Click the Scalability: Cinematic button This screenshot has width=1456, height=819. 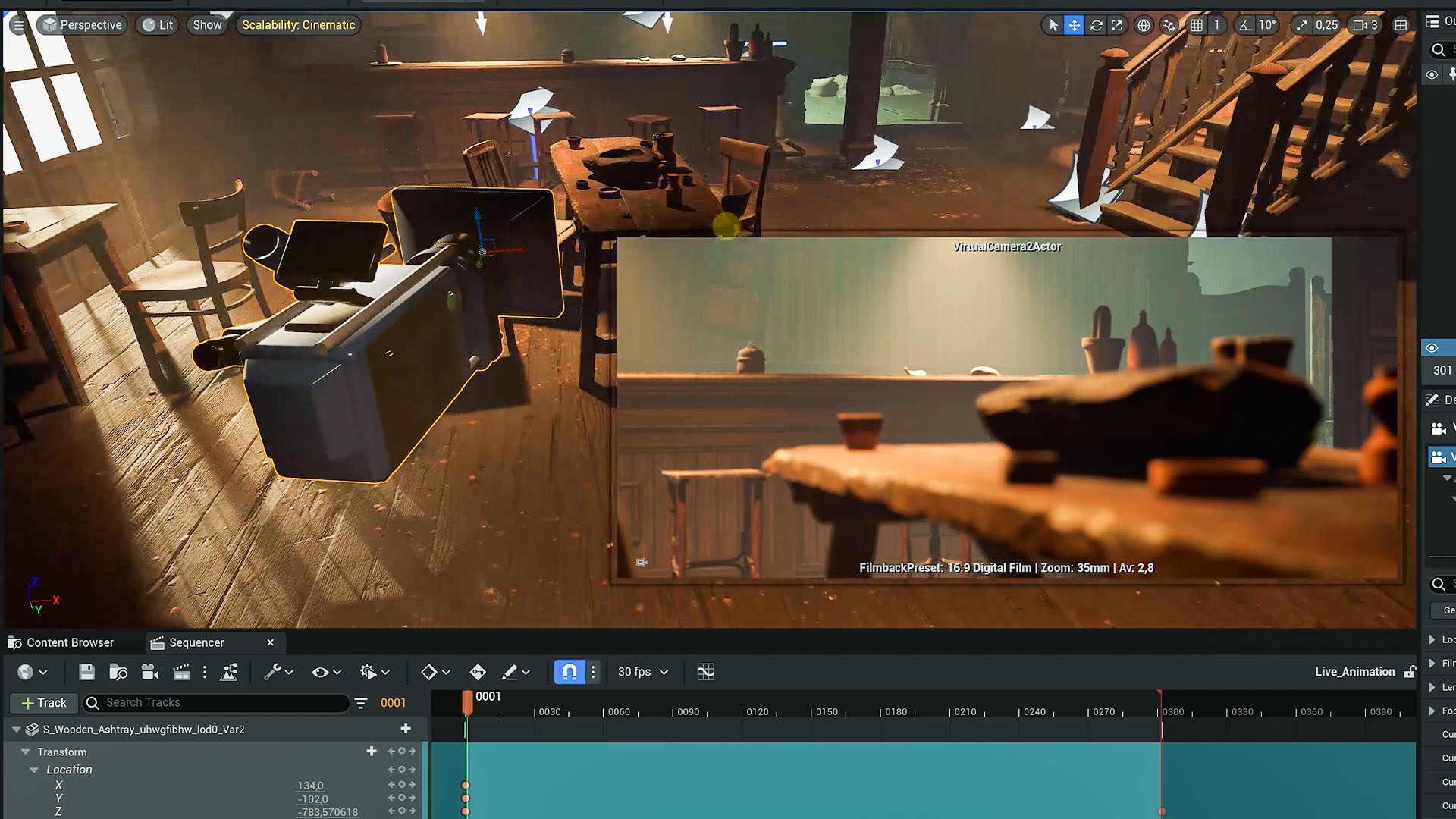[298, 25]
